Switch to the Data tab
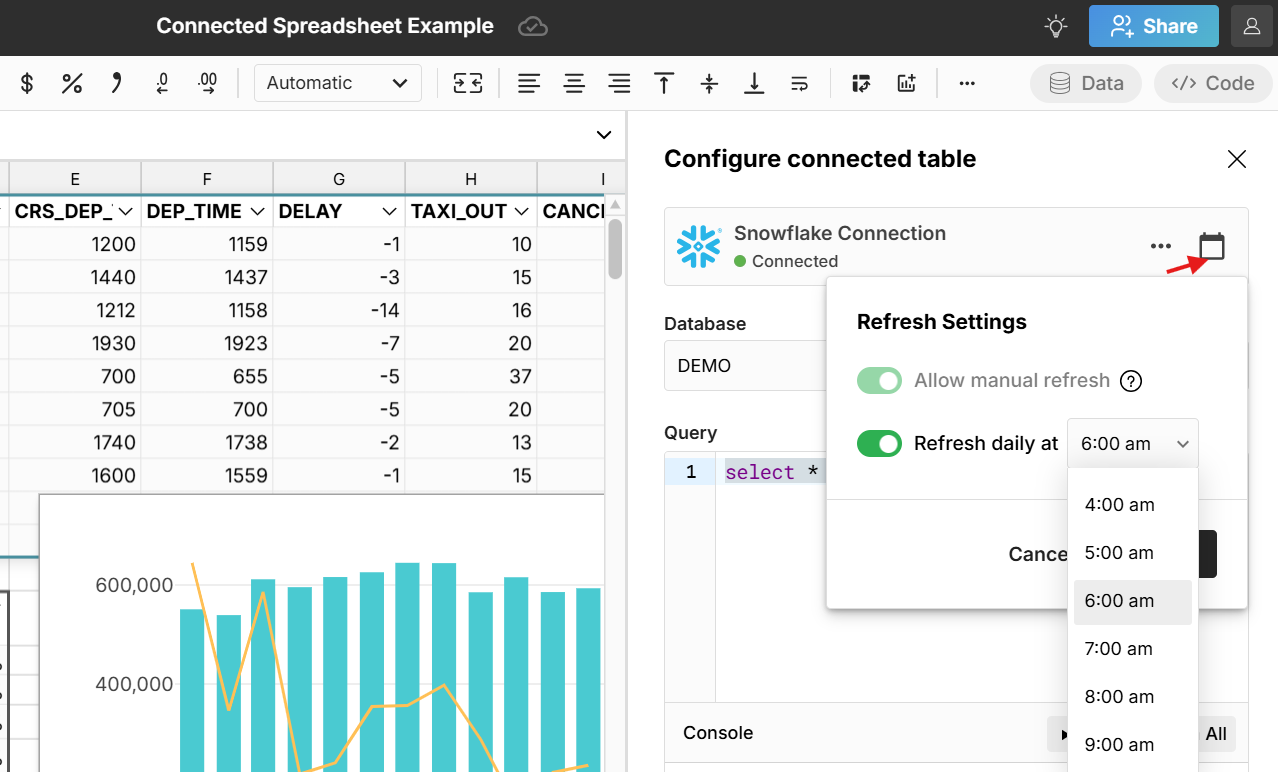This screenshot has height=772, width=1278. 1086,83
